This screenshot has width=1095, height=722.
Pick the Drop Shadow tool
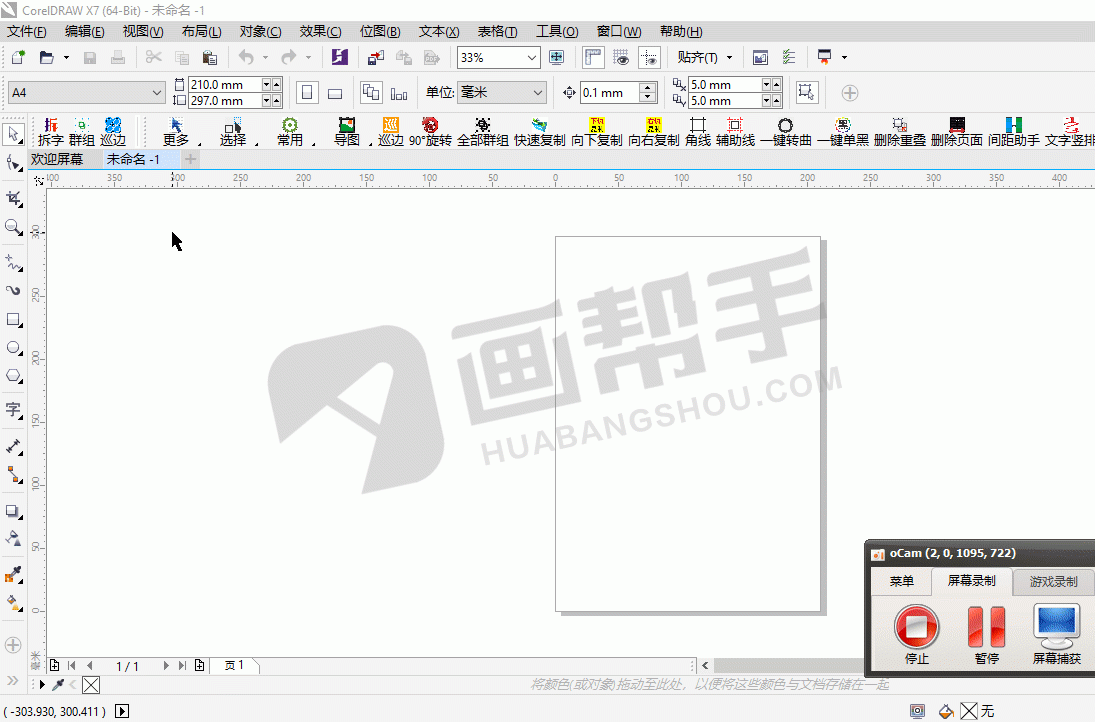point(13,511)
